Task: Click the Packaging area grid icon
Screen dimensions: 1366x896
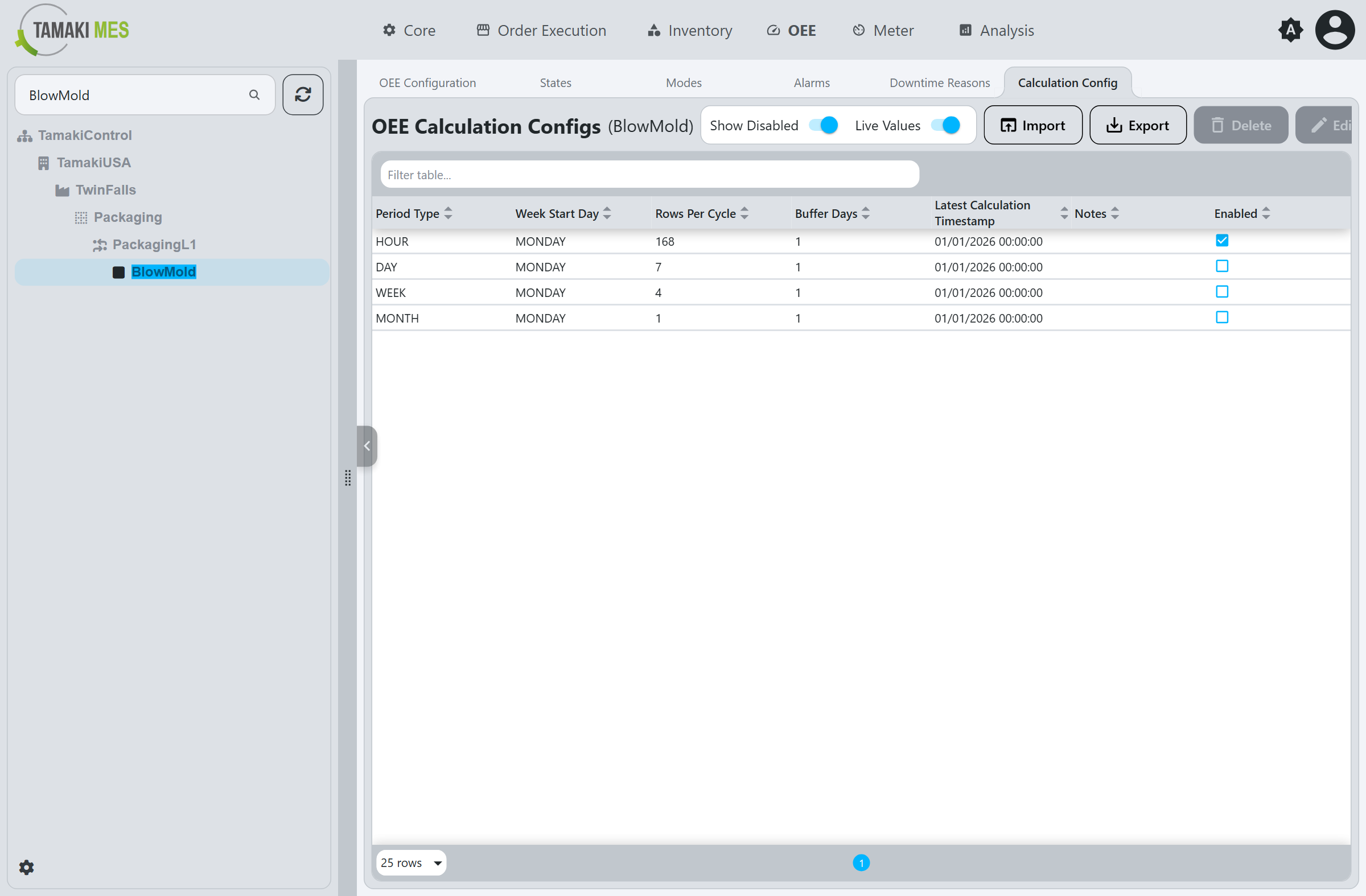Action: coord(81,217)
